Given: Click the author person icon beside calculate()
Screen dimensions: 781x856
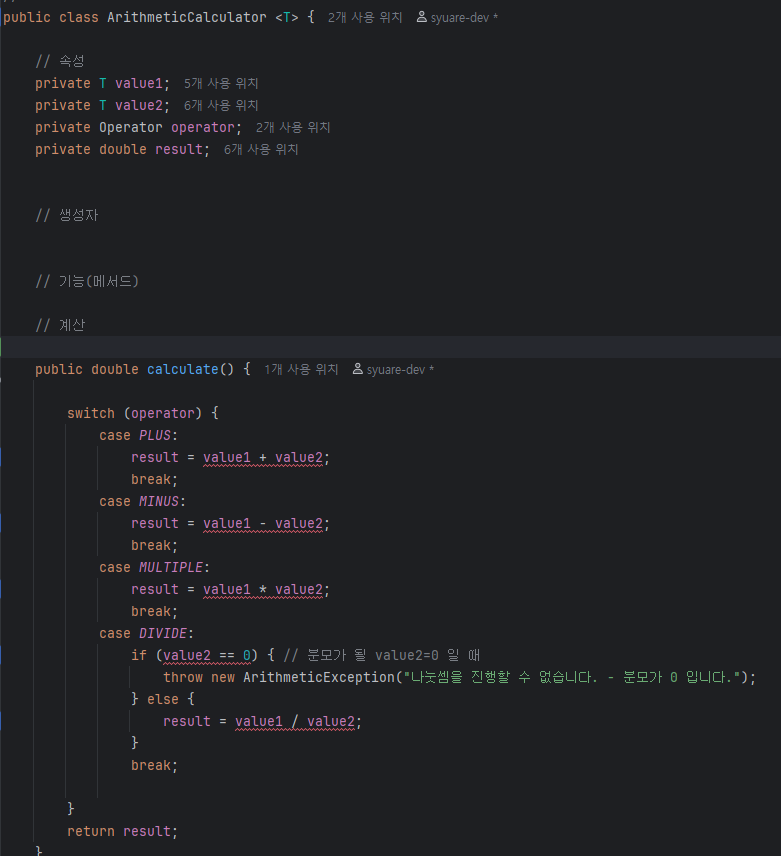Looking at the screenshot, I should click(x=357, y=369).
